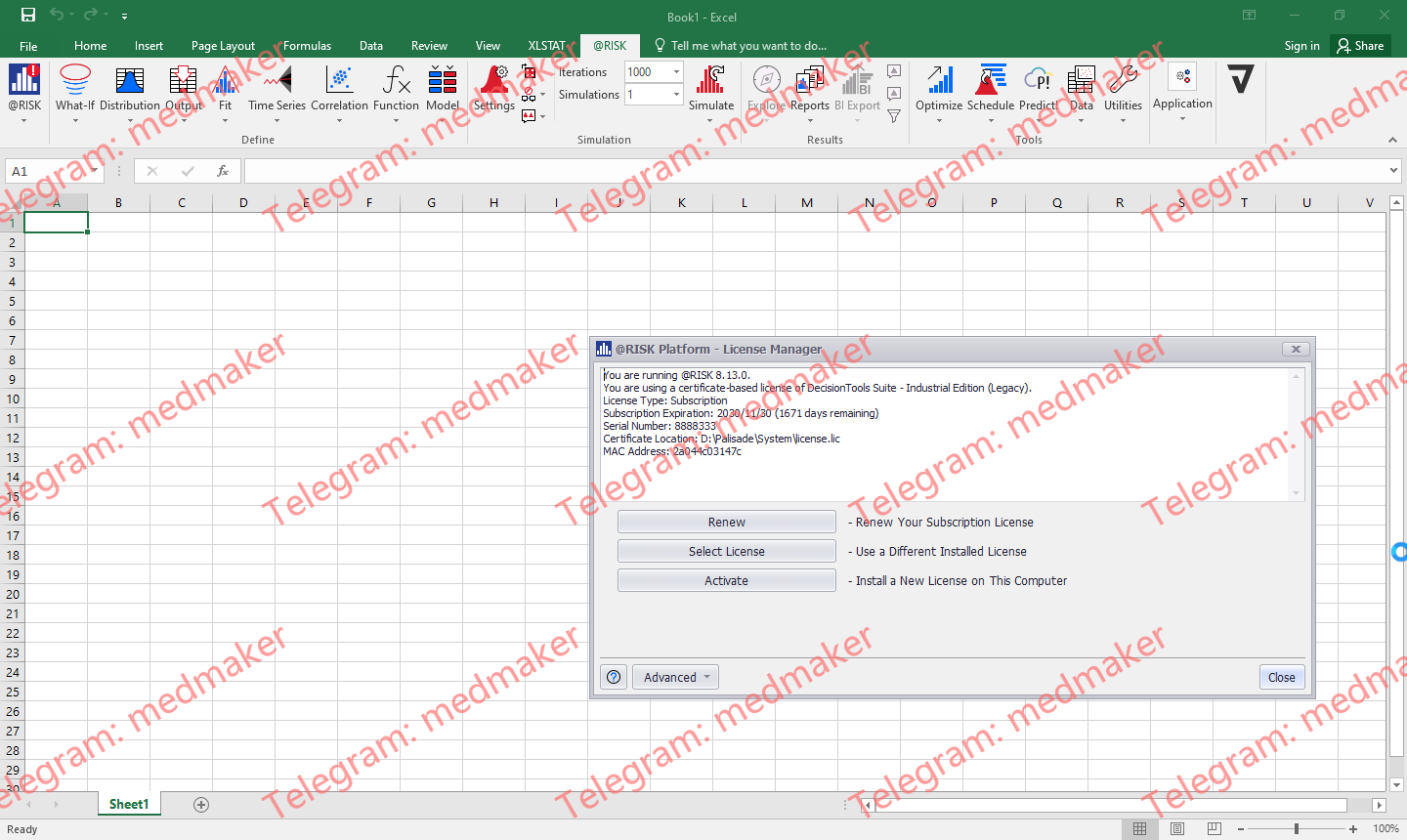Switch to the XLSTAT tab
The height and width of the screenshot is (840, 1407).
point(547,46)
